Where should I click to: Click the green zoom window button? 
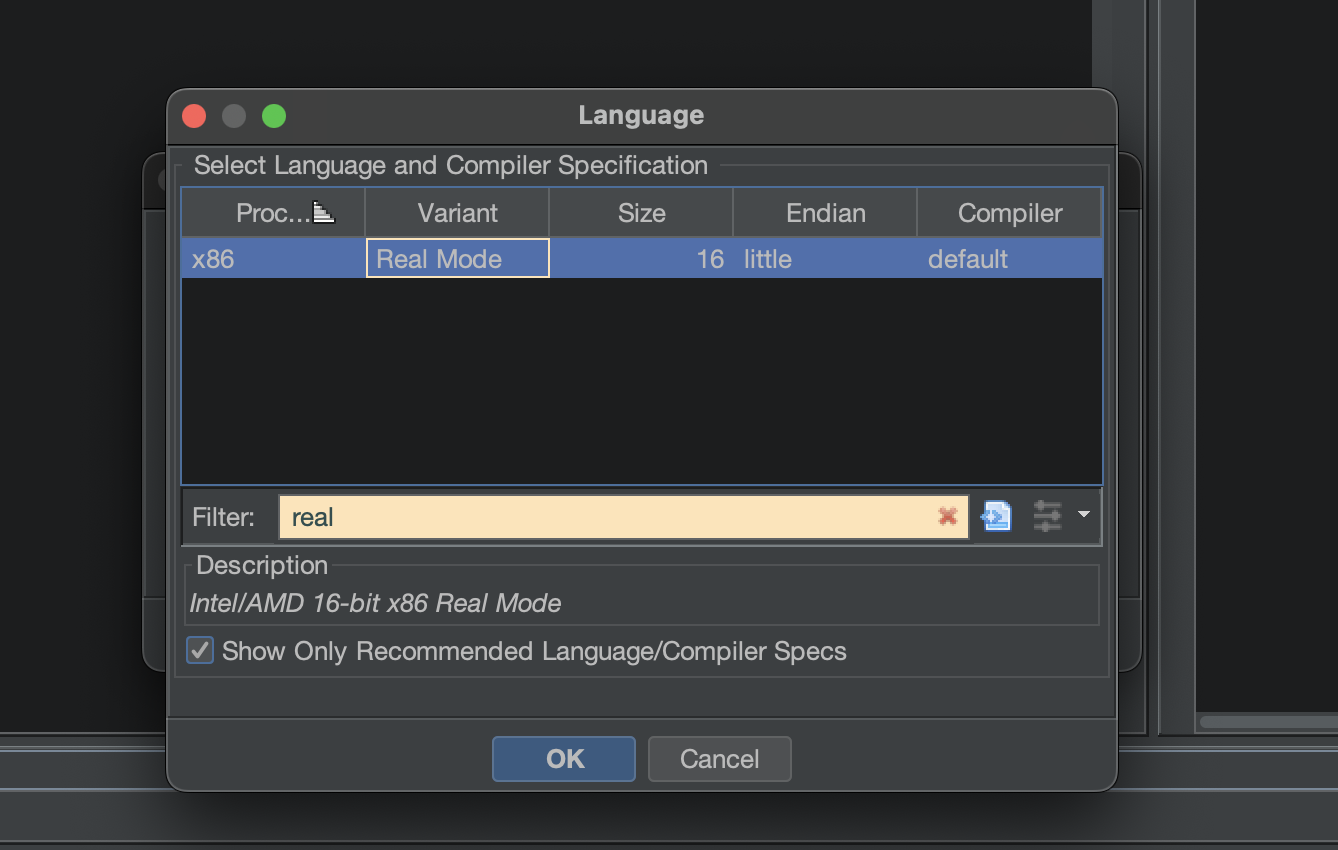coord(274,116)
